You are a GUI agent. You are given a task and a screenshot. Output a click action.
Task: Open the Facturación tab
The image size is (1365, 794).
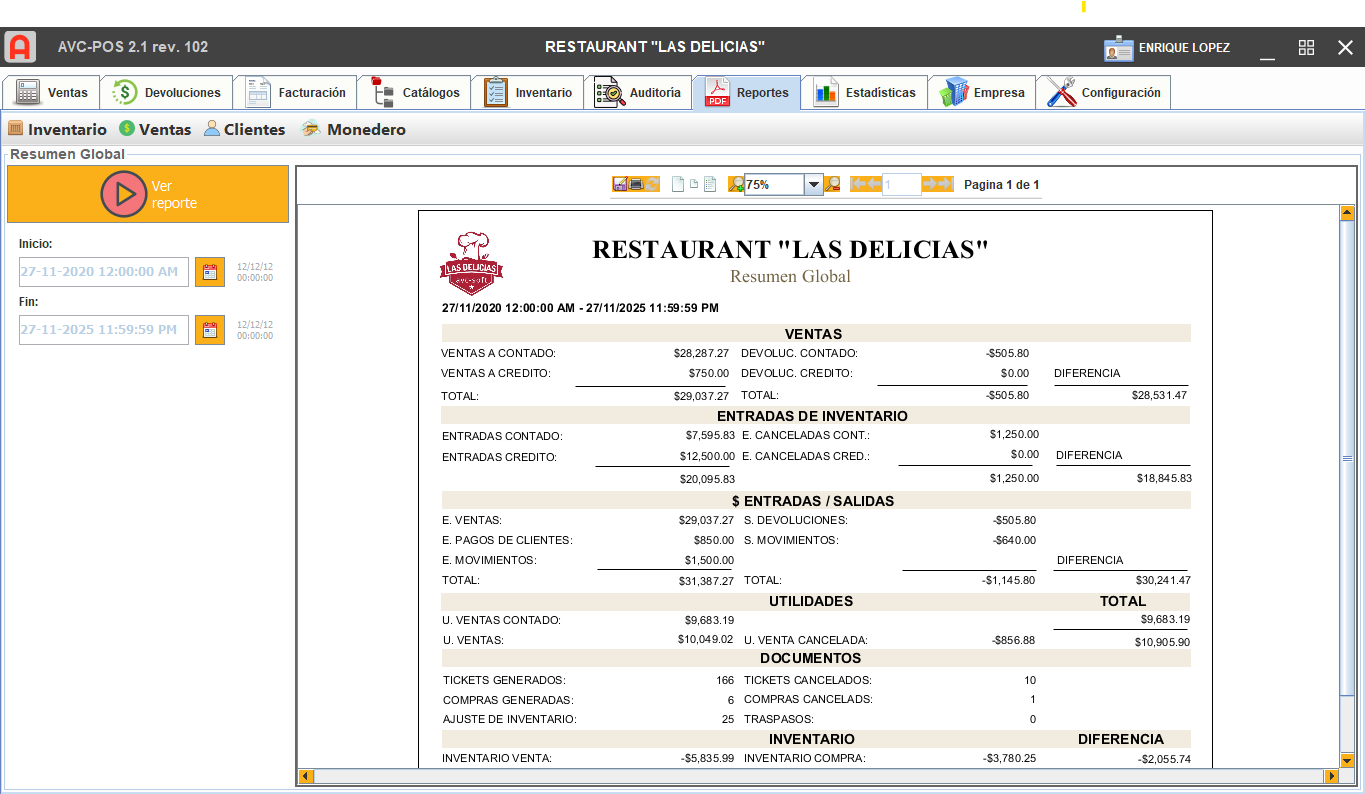tap(296, 92)
